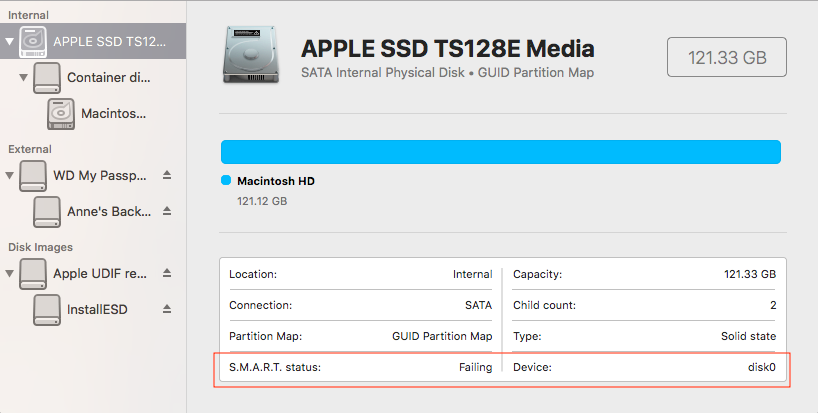The width and height of the screenshot is (818, 413).
Task: Eject the InstallESD volume
Action: click(x=167, y=309)
